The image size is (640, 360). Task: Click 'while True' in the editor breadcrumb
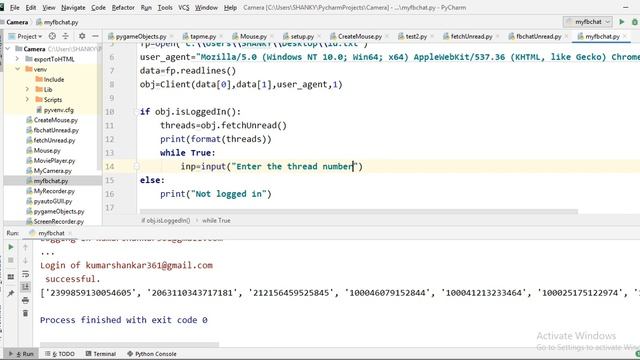click(216, 220)
